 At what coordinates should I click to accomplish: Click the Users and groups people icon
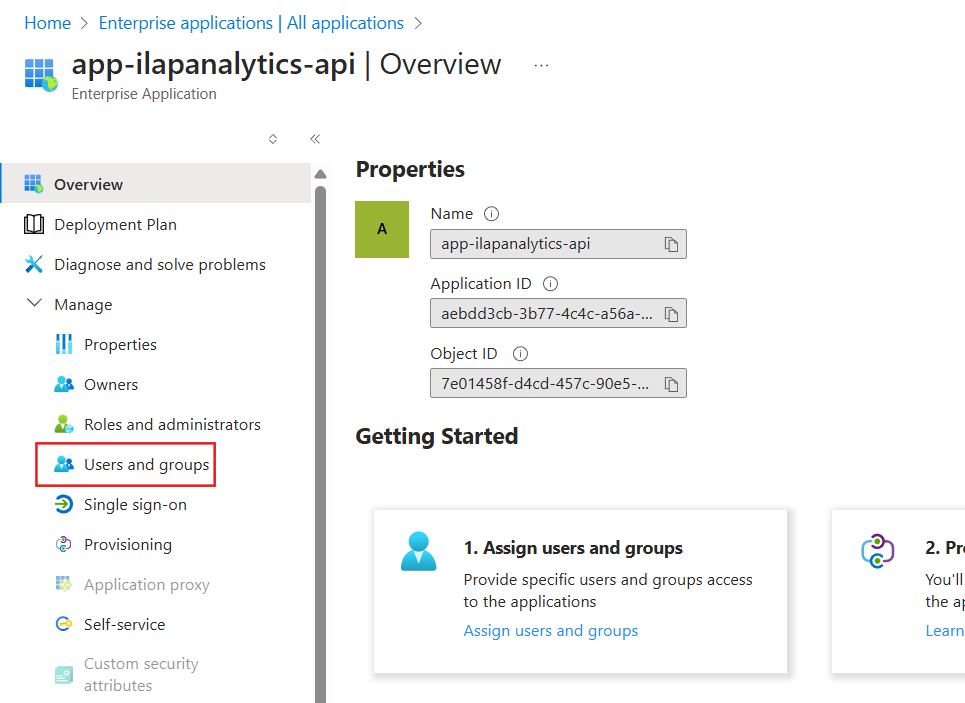click(64, 464)
